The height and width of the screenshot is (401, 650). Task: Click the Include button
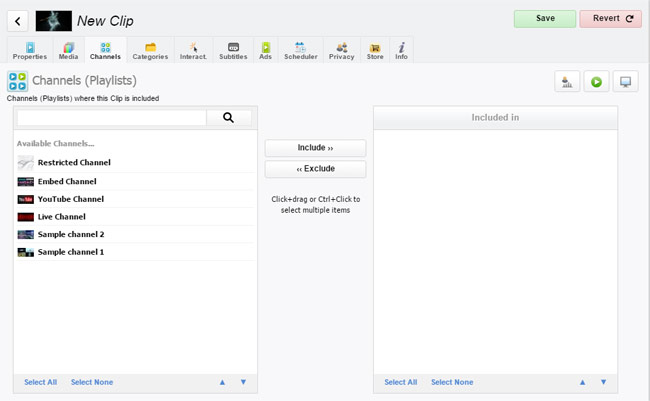click(x=315, y=148)
